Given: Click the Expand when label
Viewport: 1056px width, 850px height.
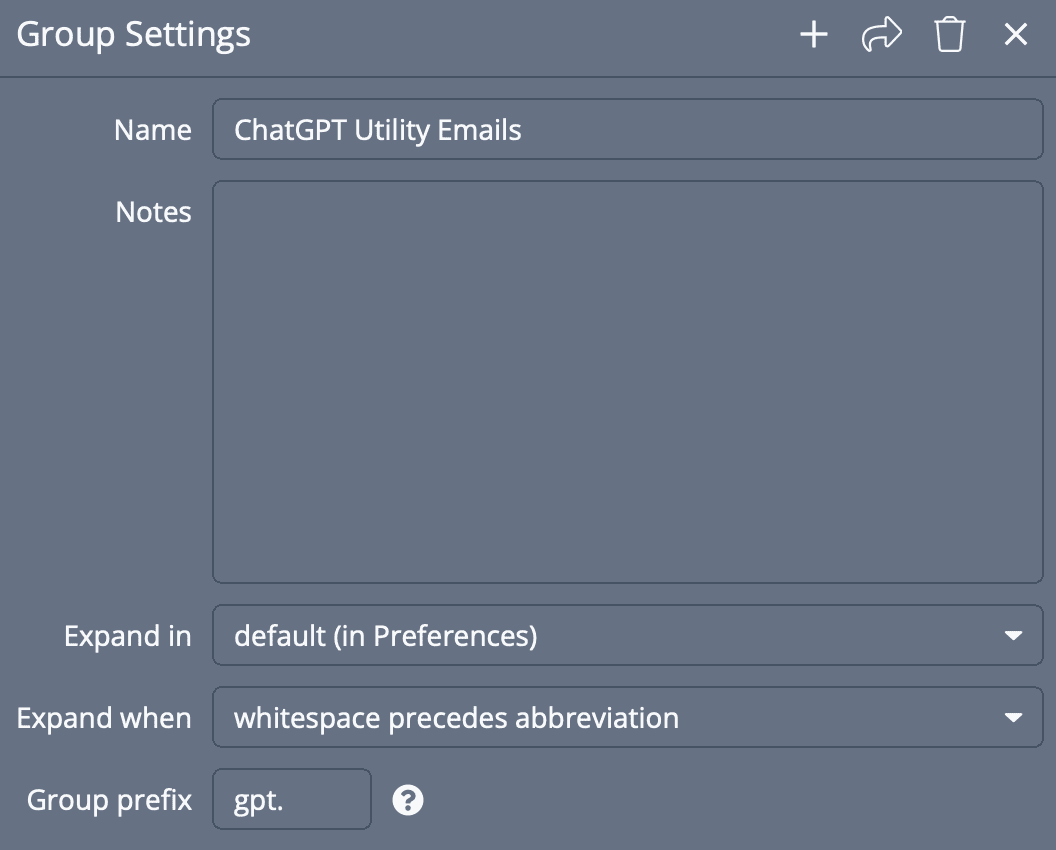Looking at the screenshot, I should click(104, 718).
